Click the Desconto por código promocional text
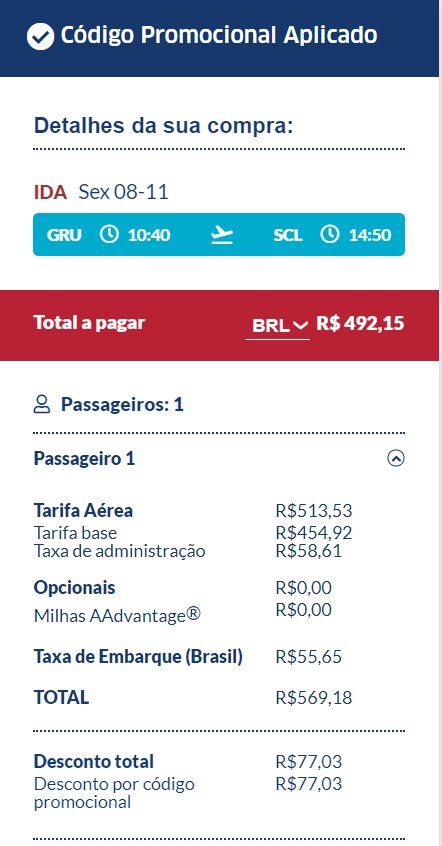Screen dimensions: 442x846 tap(114, 793)
